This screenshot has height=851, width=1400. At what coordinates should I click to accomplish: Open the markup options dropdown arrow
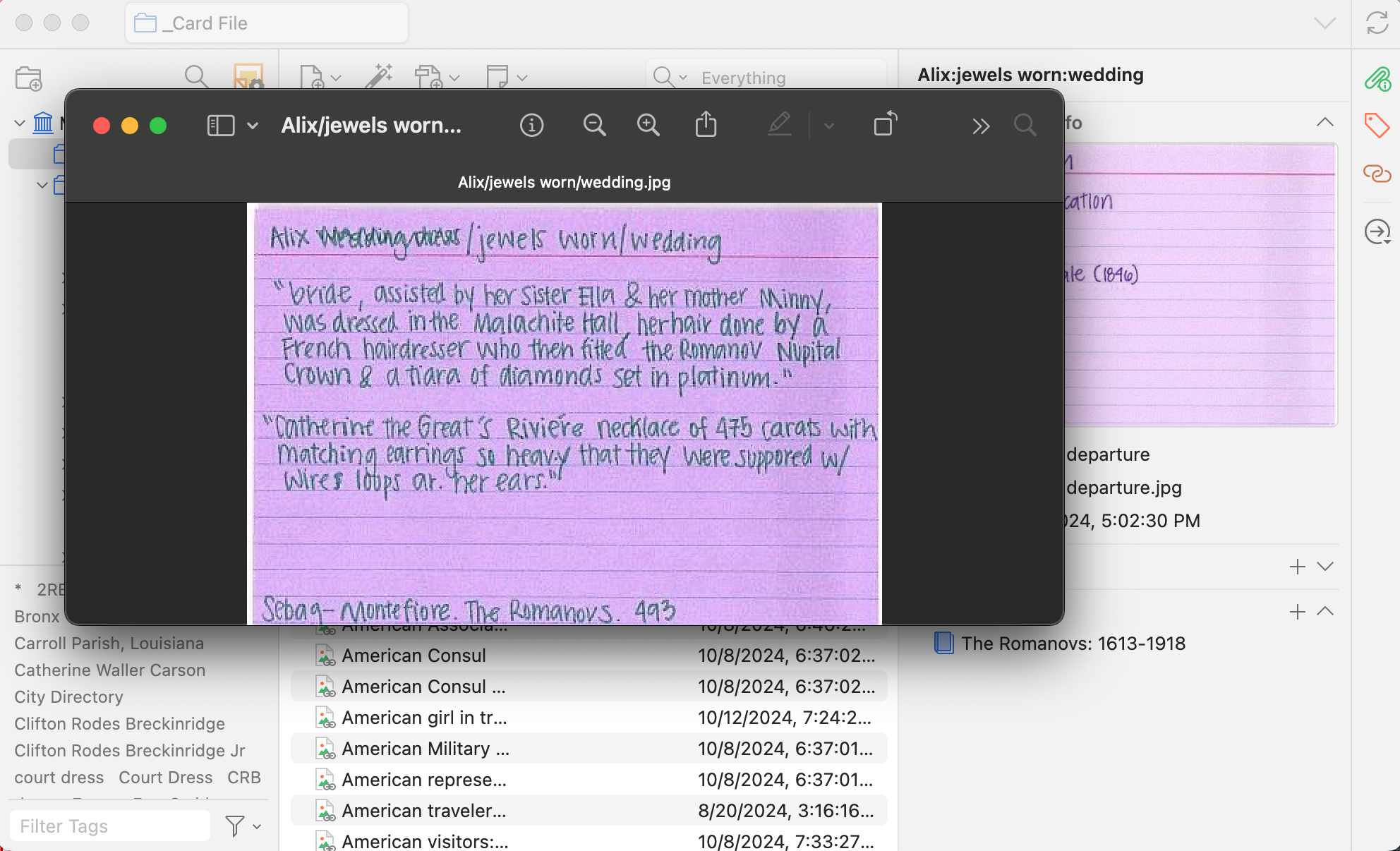click(829, 126)
